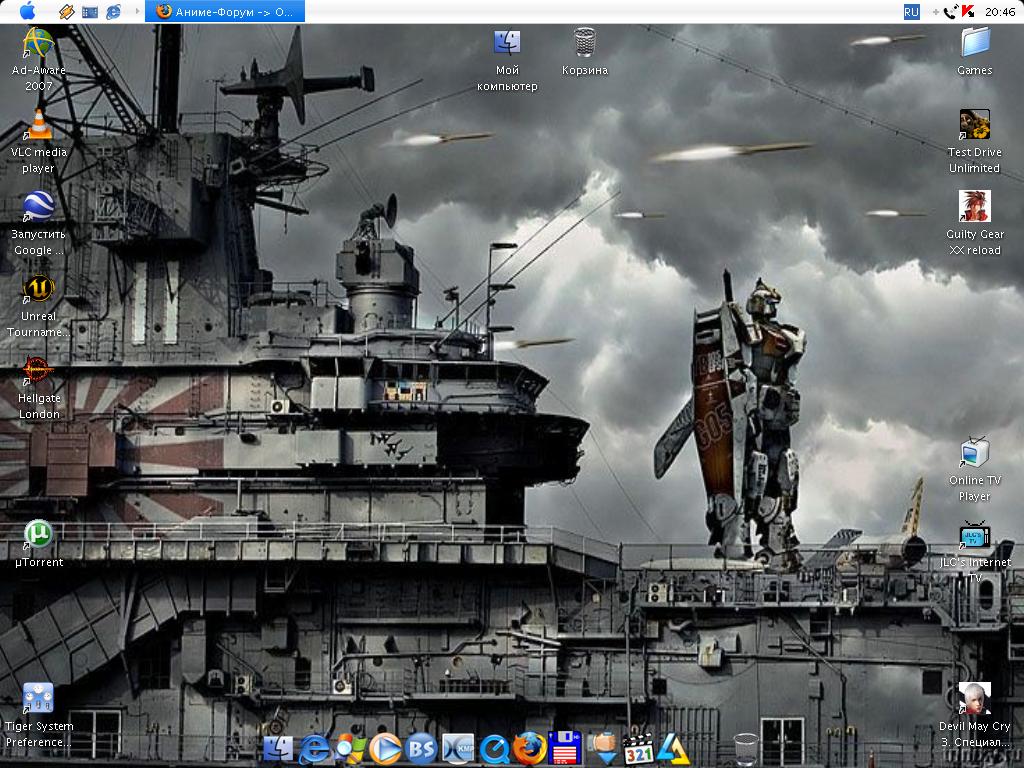Open the Light Alloy triangle dock icon

click(x=673, y=748)
